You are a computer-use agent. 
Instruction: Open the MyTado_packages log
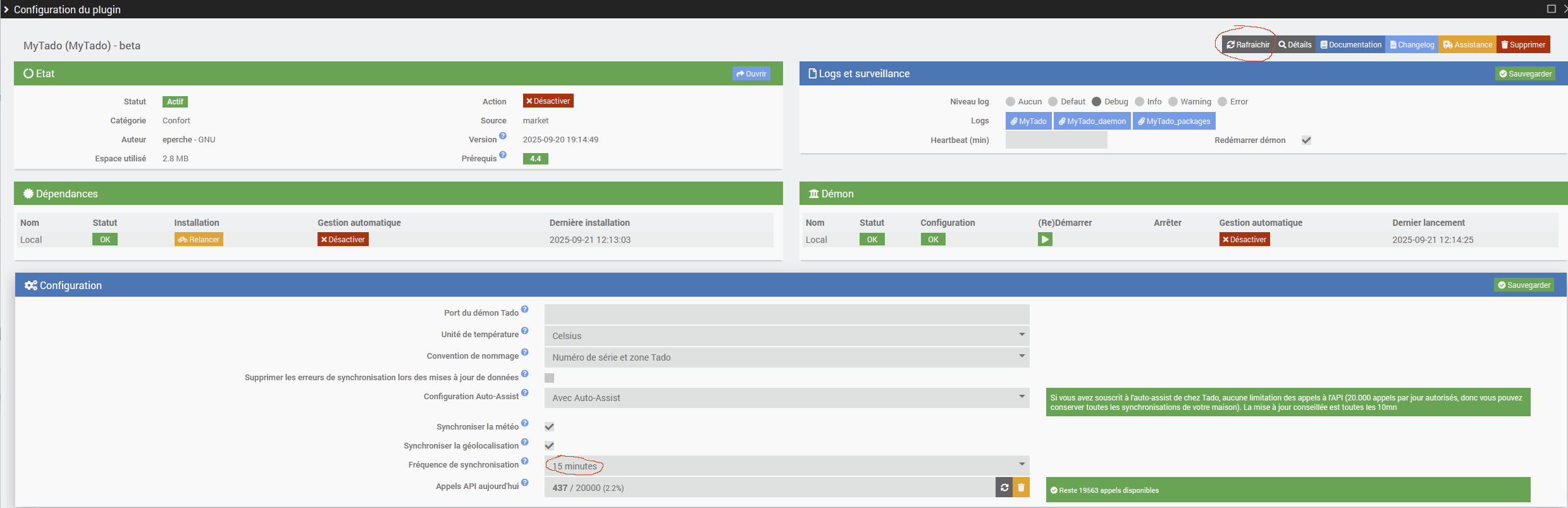click(1174, 121)
